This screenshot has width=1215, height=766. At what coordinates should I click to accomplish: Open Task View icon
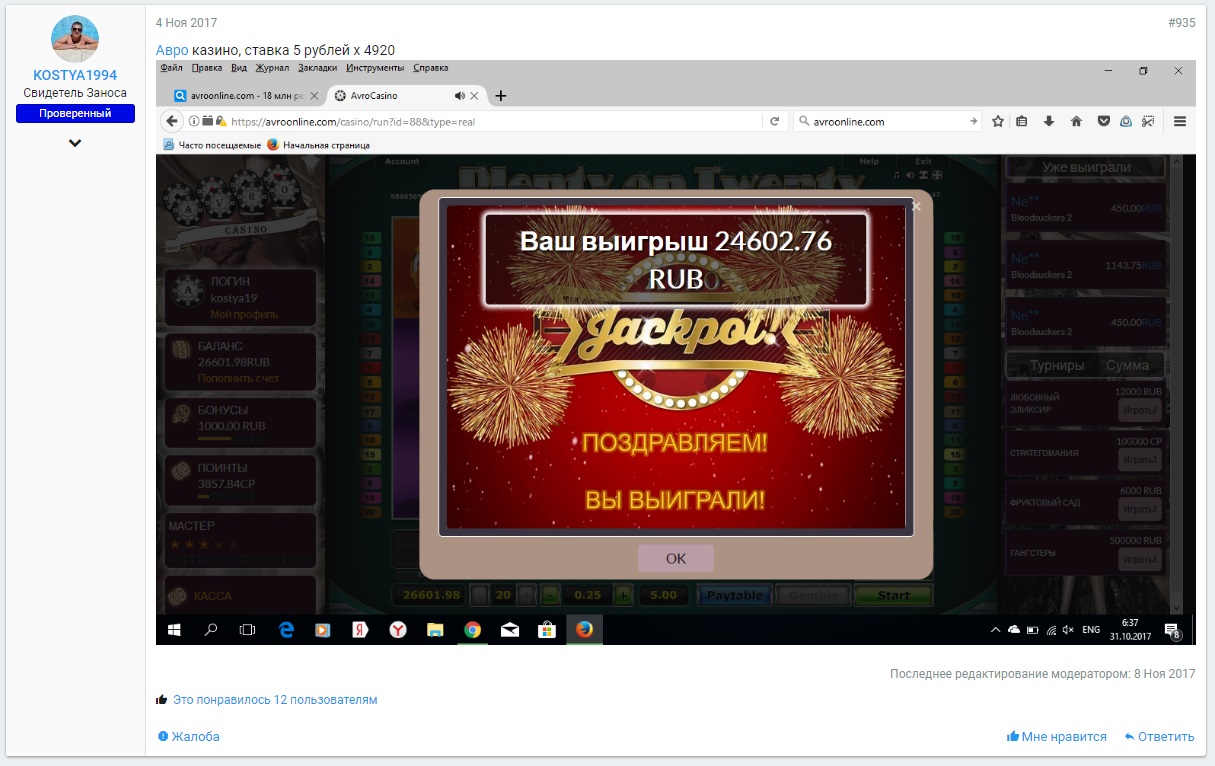click(247, 630)
